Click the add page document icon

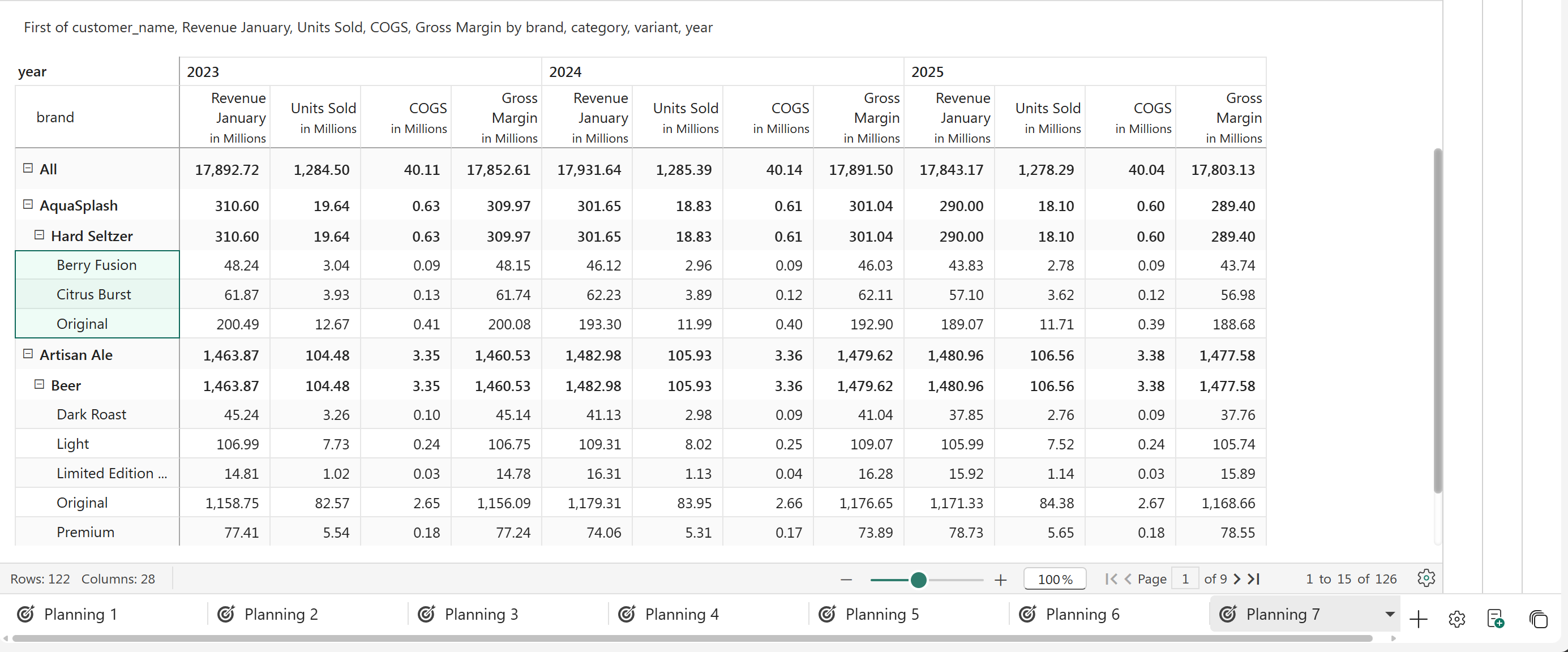[x=1496, y=619]
